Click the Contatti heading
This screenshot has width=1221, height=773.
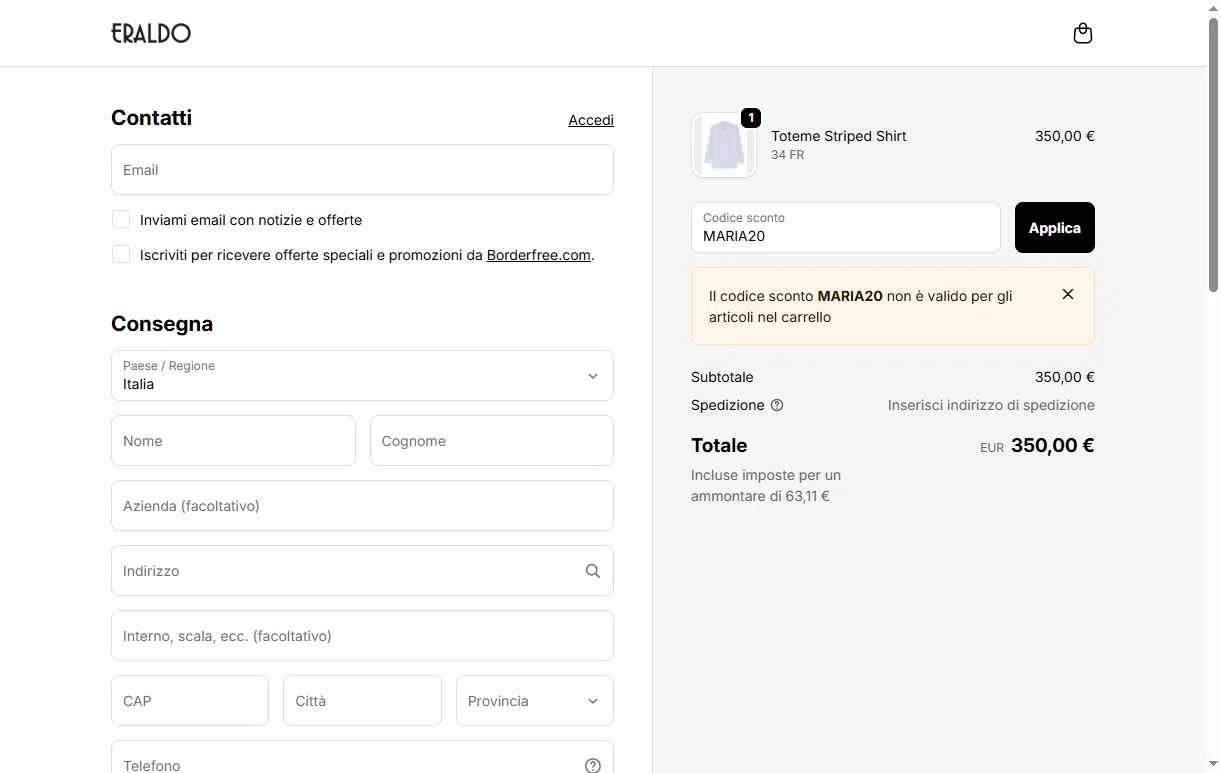point(151,117)
